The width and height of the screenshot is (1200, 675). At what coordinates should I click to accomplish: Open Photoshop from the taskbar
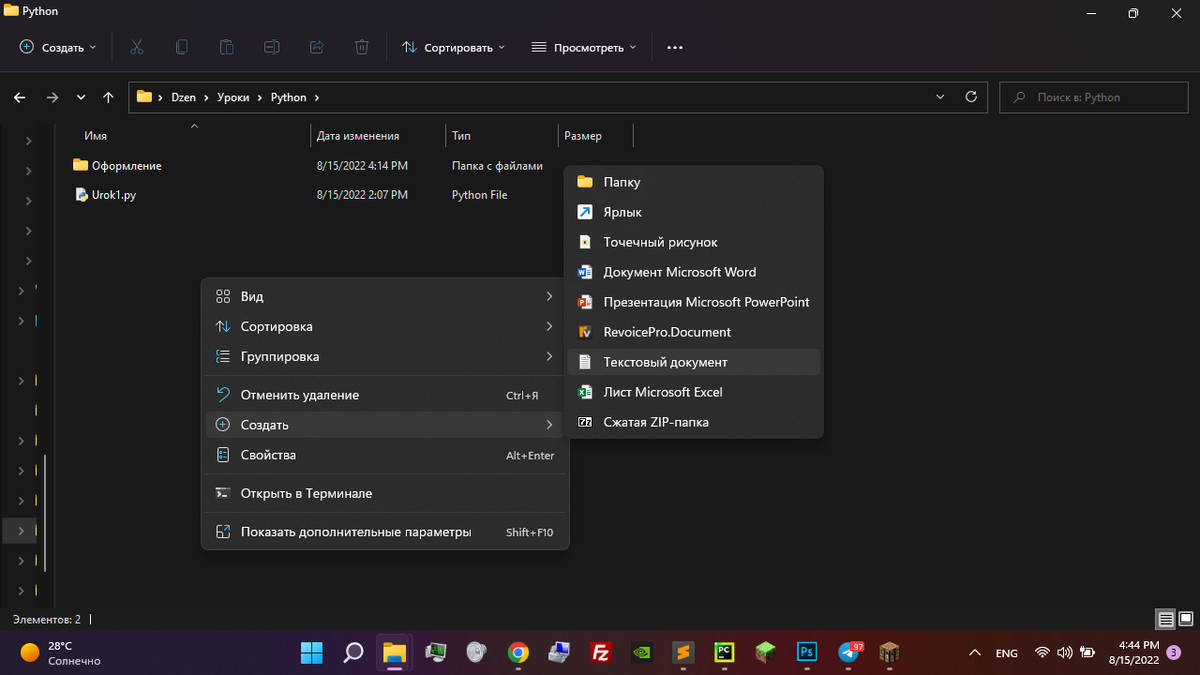tap(807, 653)
